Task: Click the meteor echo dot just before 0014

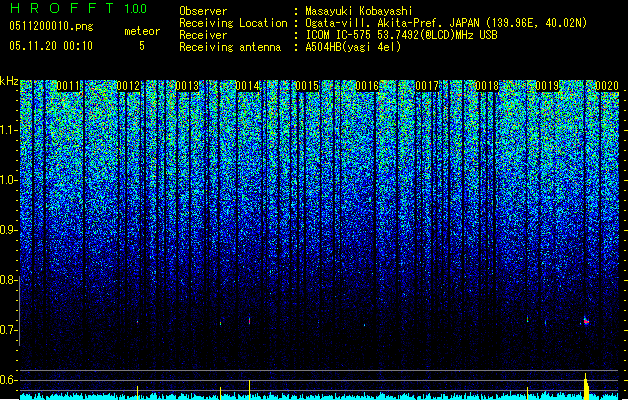Action: [x=250, y=321]
